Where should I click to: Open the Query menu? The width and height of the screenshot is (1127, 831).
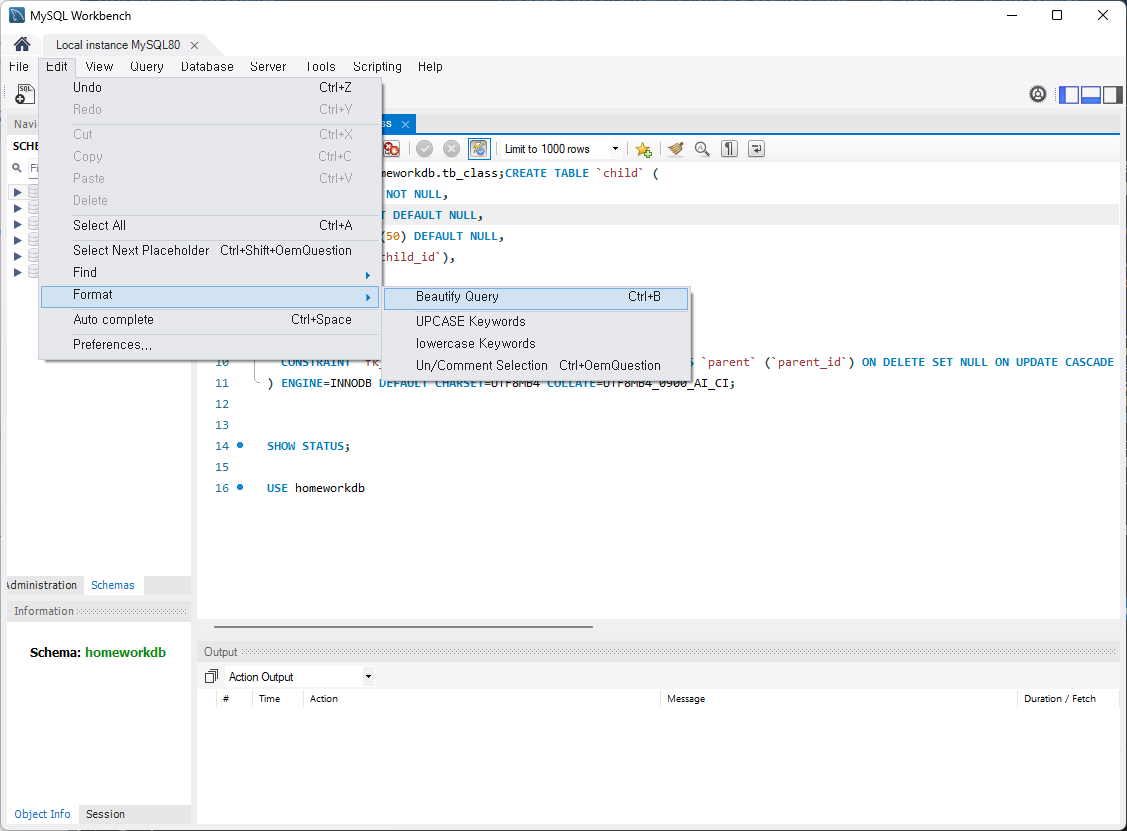(147, 67)
